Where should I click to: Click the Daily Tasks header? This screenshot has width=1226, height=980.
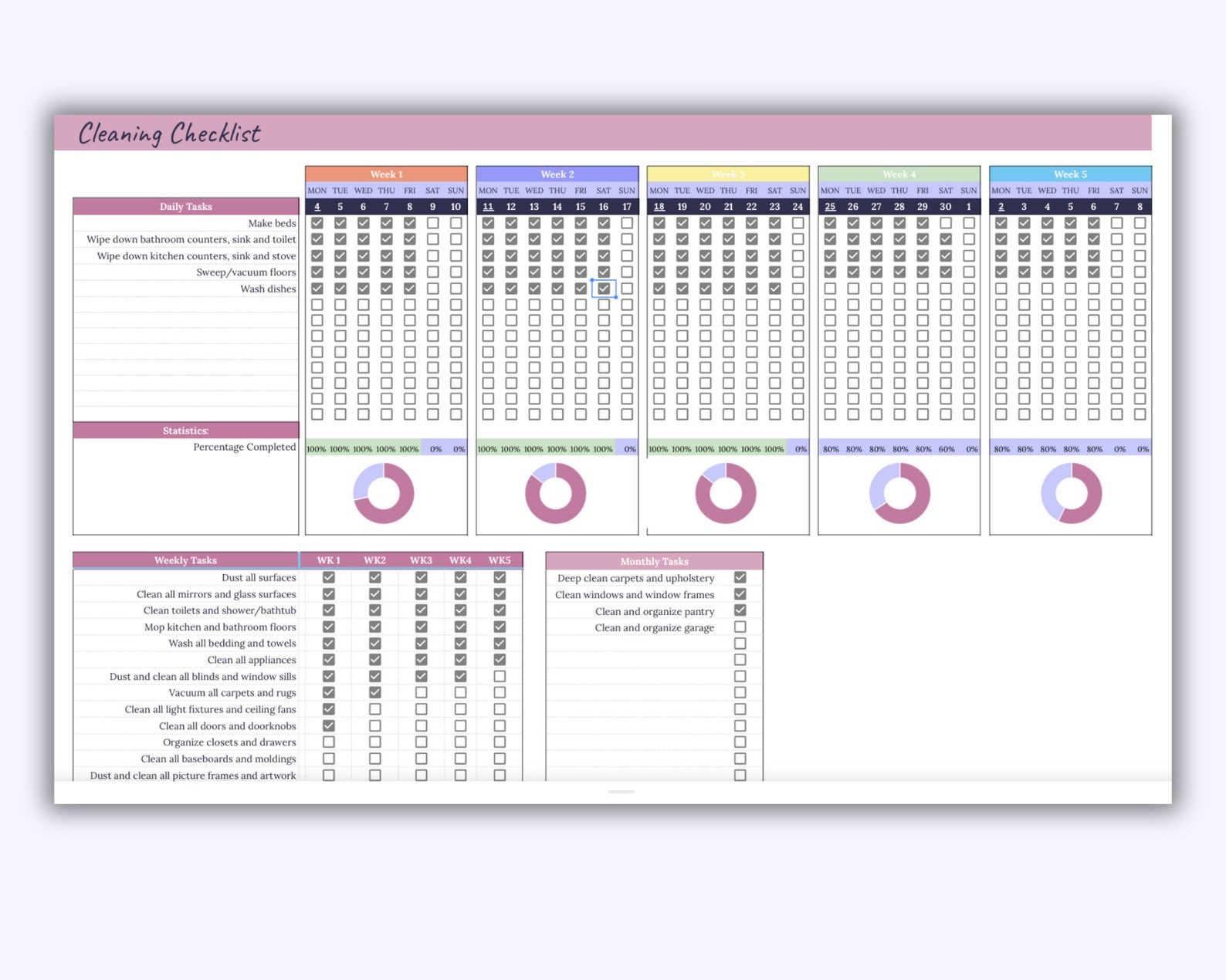(186, 207)
